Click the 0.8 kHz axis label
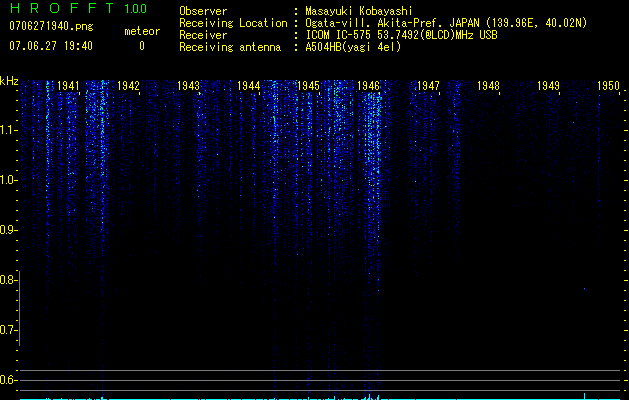The width and height of the screenshot is (629, 400). pyautogui.click(x=7, y=280)
